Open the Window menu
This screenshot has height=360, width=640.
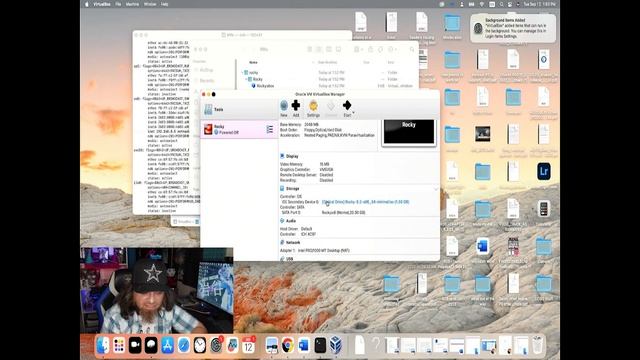pyautogui.click(x=150, y=4)
